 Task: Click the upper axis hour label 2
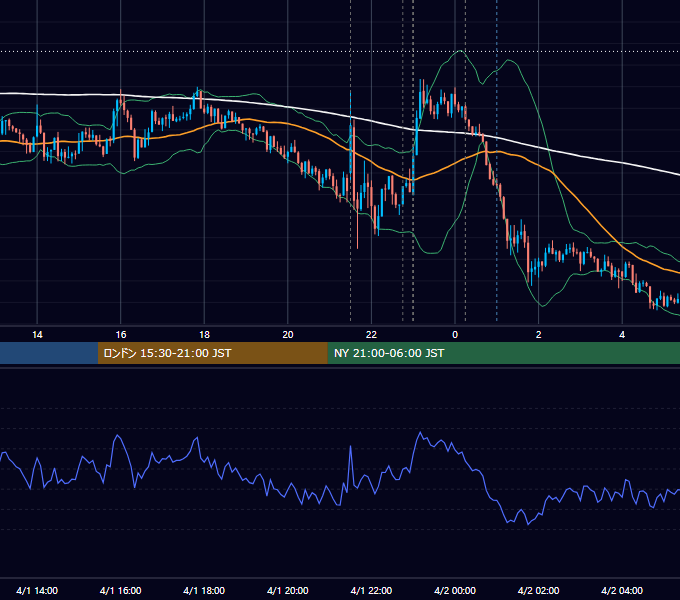pos(539,335)
